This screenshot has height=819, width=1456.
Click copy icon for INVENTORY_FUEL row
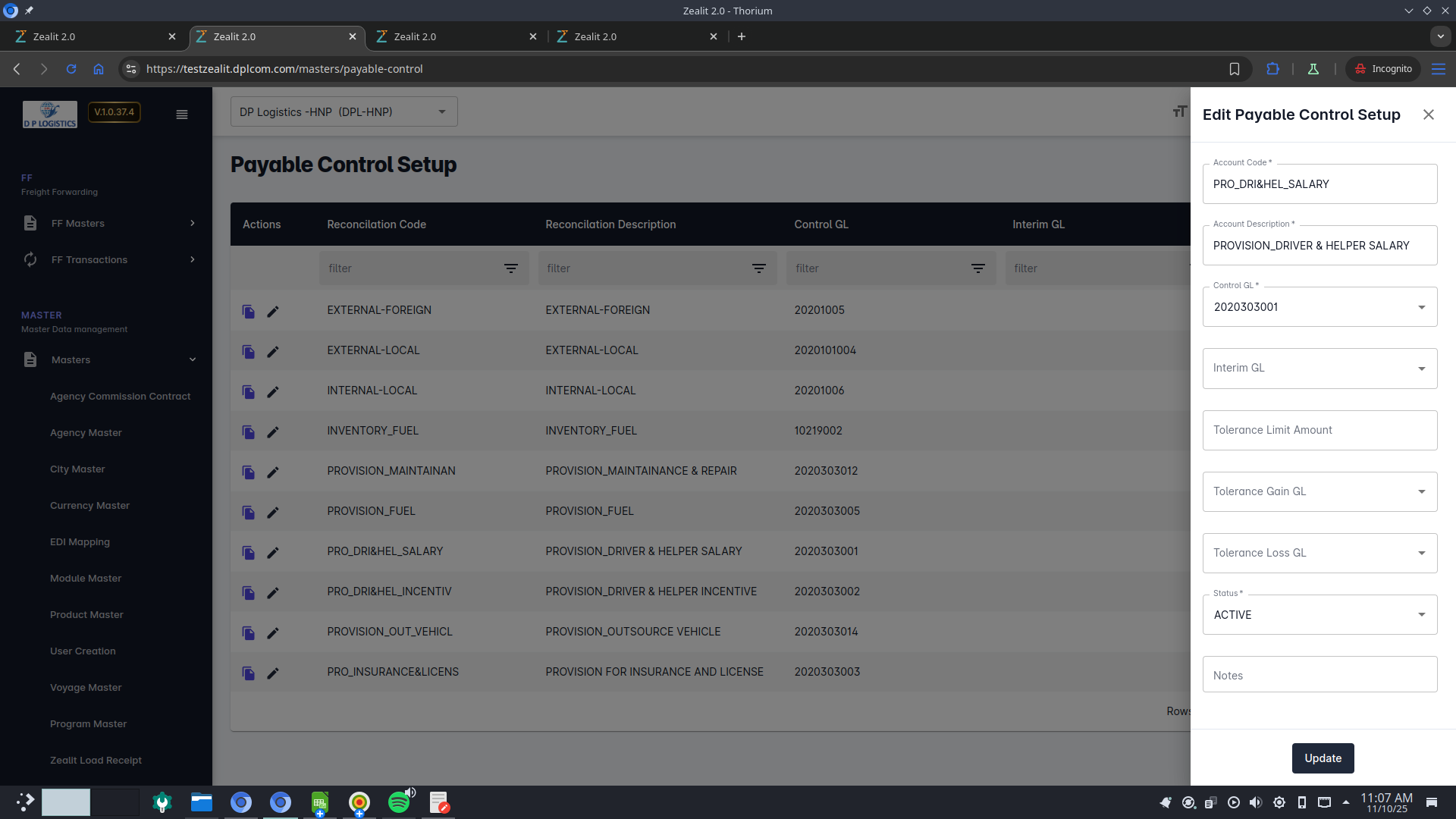tap(248, 432)
